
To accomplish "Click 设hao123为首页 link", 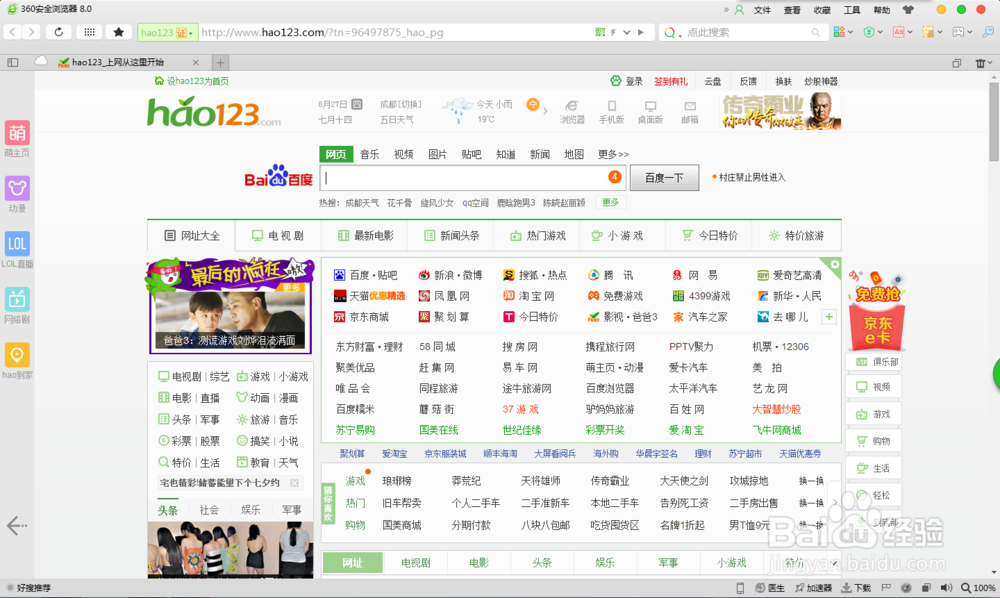I will point(191,81).
